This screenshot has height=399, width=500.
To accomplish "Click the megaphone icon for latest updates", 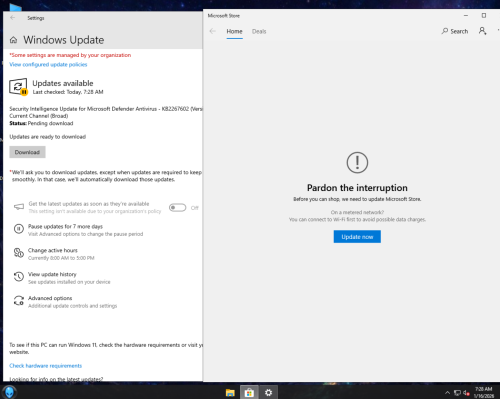I will click(19, 207).
